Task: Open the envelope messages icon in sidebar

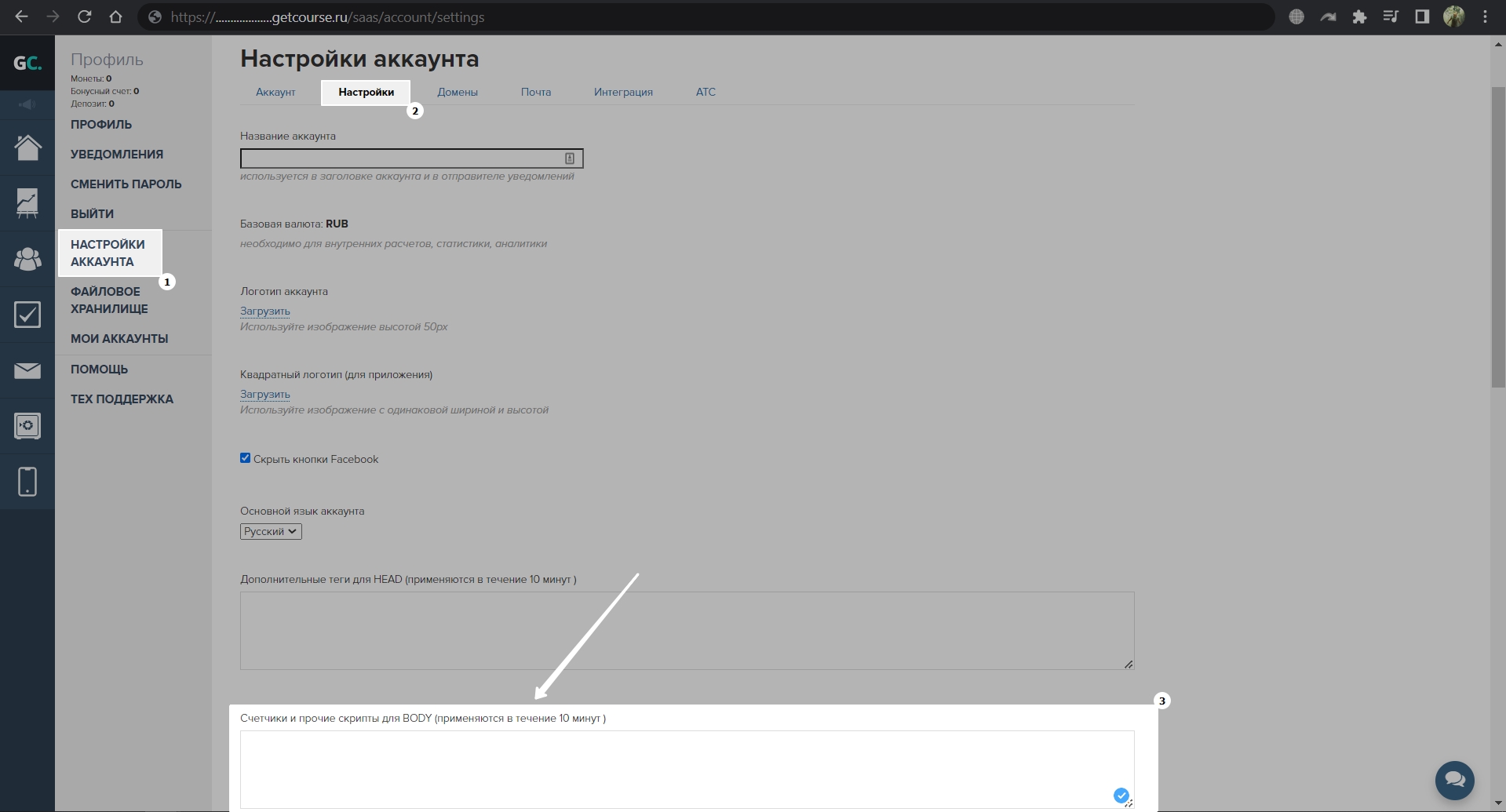Action: [x=27, y=370]
